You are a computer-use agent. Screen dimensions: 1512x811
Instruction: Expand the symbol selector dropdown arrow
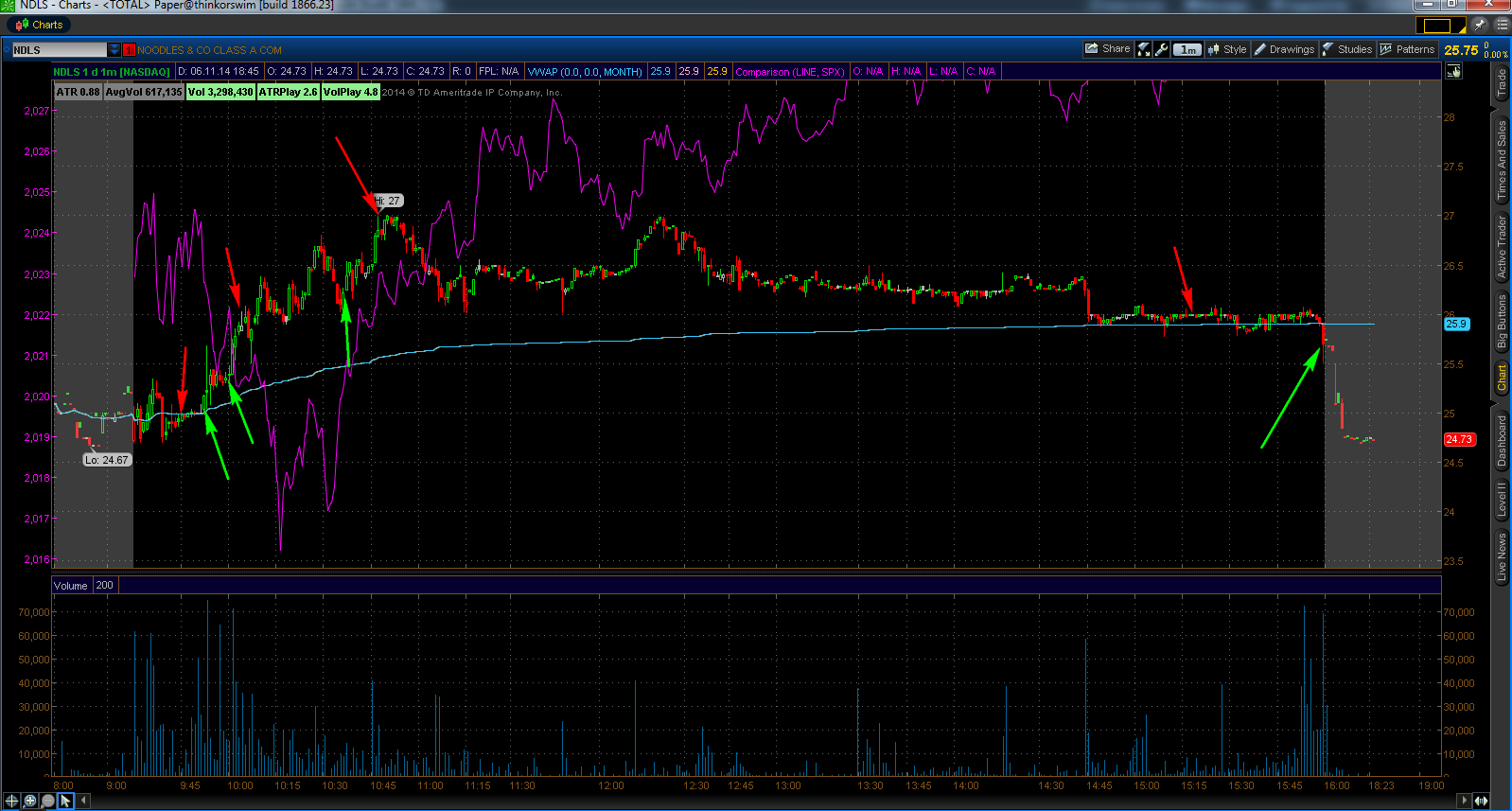pyautogui.click(x=114, y=50)
